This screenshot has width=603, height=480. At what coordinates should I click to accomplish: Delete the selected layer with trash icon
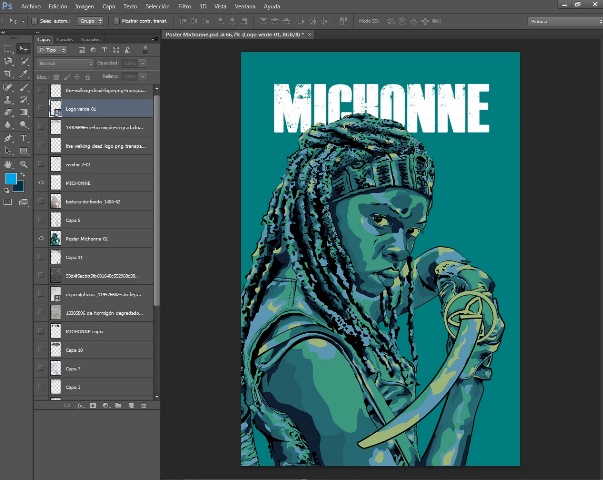143,405
